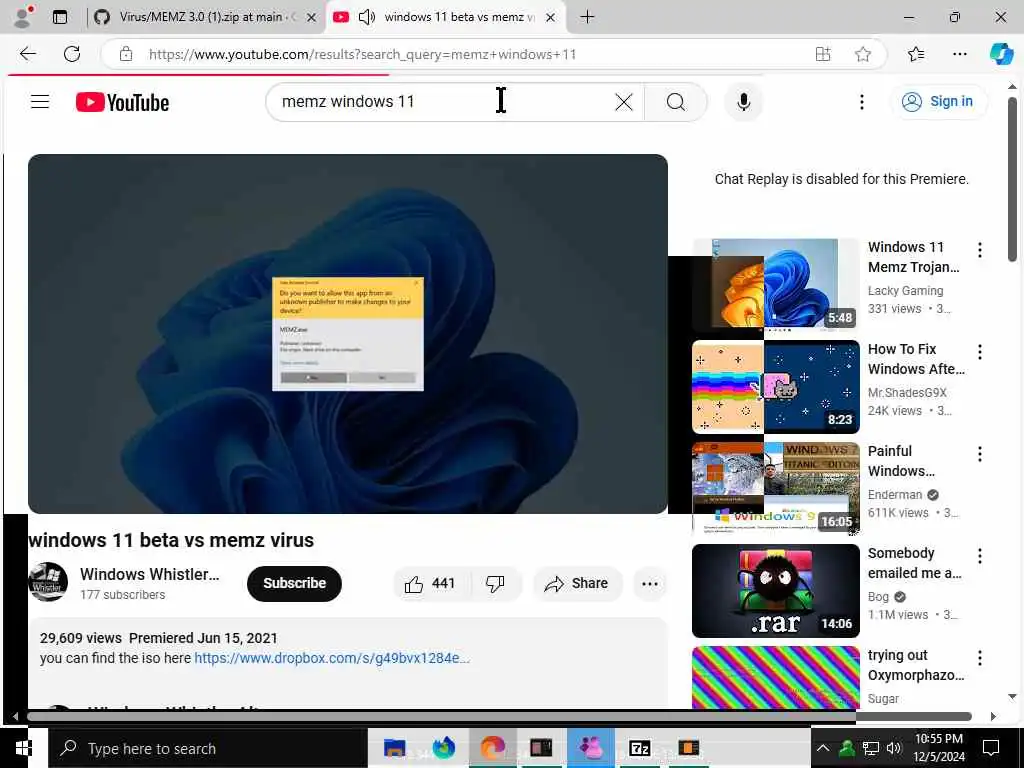1024x768 pixels.
Task: Open the Windows Whistler channel avatar
Action: pos(48,582)
